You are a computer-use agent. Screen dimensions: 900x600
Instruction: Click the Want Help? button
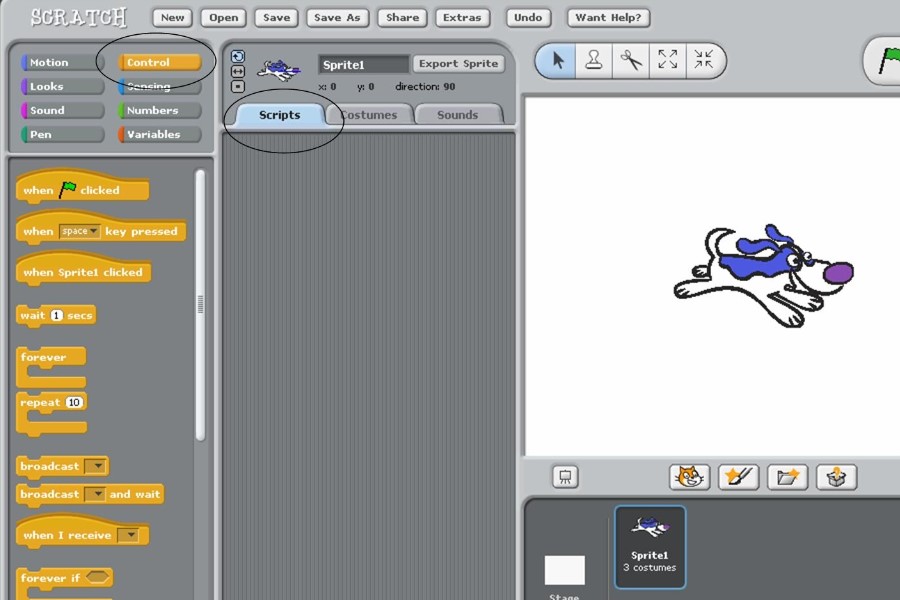608,17
